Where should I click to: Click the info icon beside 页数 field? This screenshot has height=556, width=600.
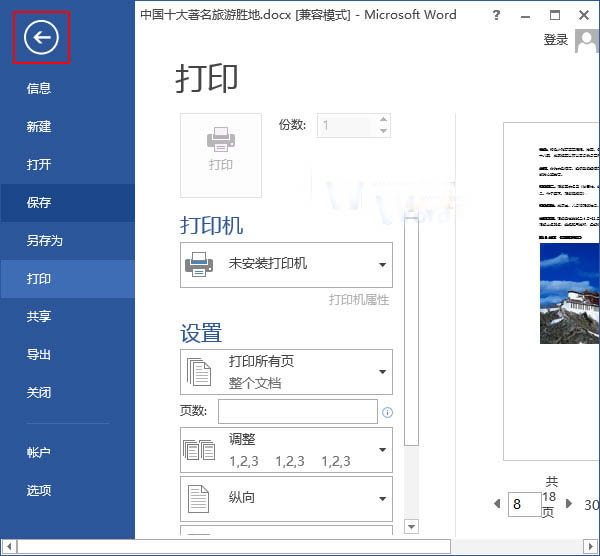click(x=387, y=412)
